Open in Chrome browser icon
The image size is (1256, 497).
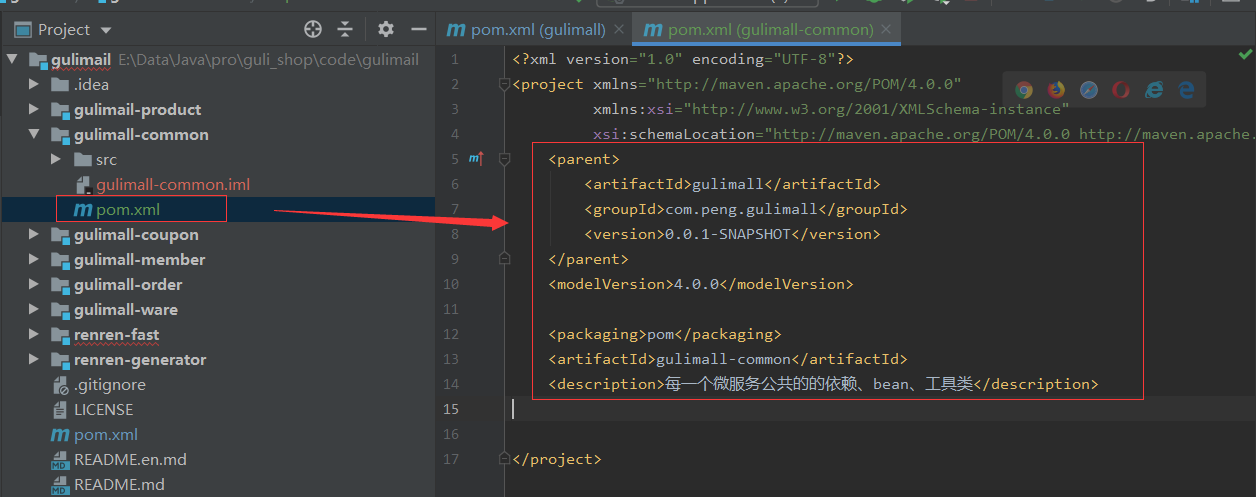1024,90
